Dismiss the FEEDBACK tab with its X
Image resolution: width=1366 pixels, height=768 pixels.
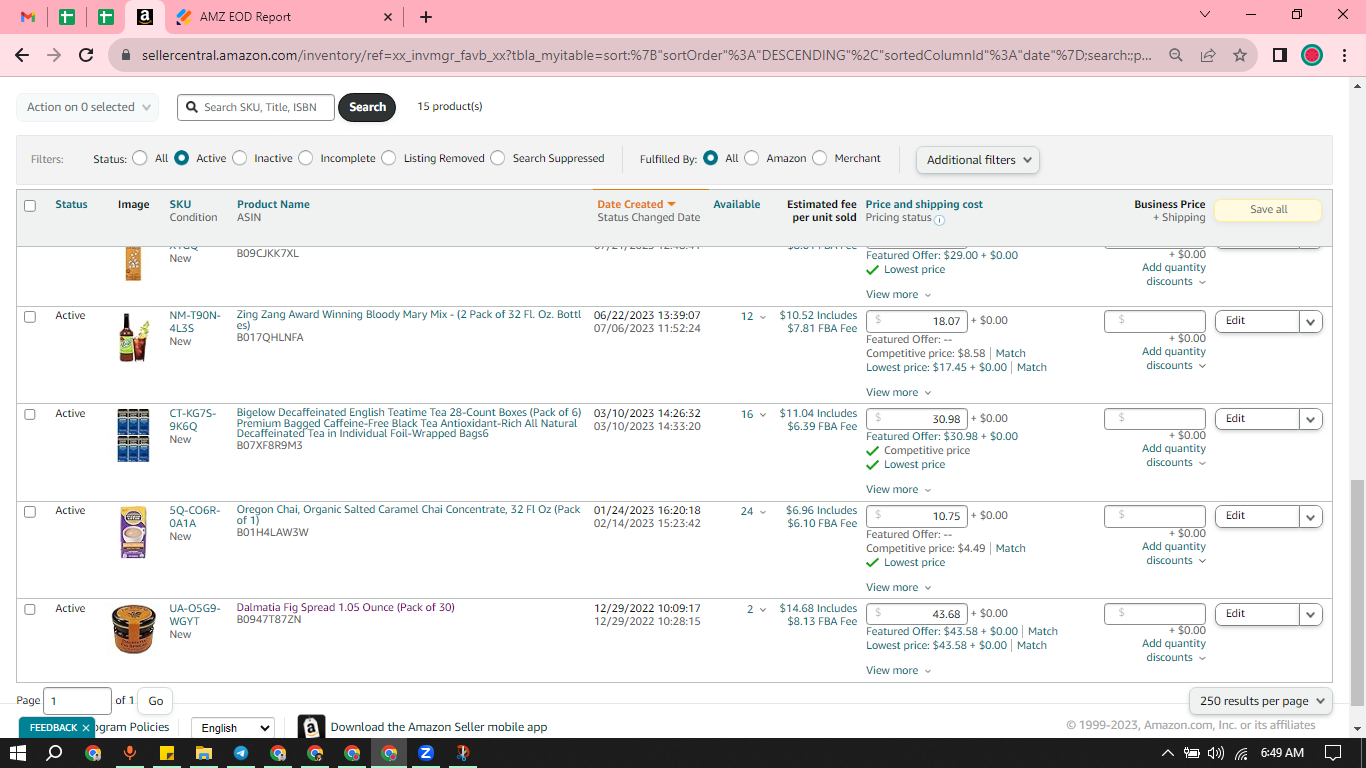coord(86,728)
